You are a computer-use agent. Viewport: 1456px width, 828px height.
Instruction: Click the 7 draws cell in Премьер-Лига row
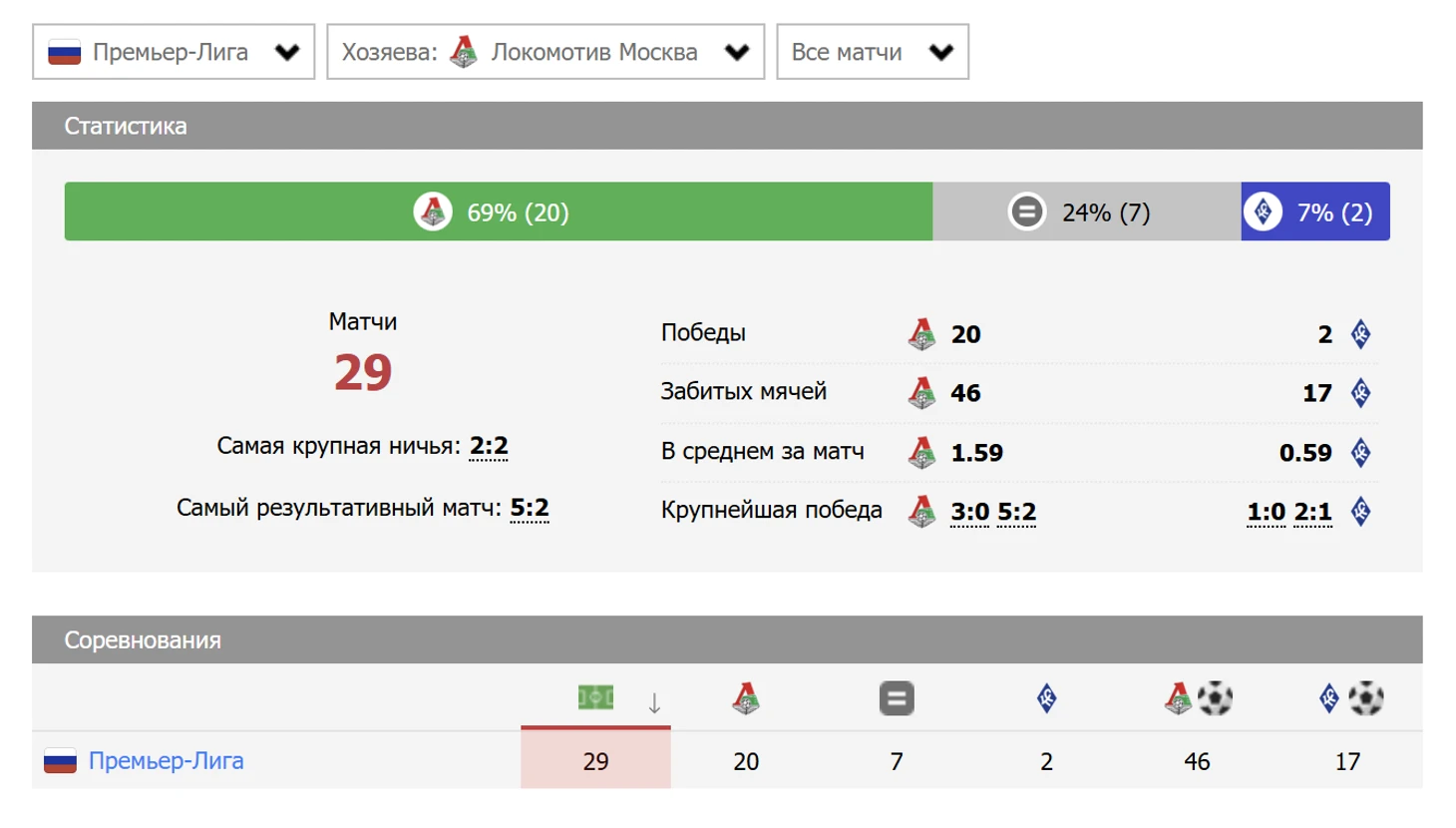897,761
